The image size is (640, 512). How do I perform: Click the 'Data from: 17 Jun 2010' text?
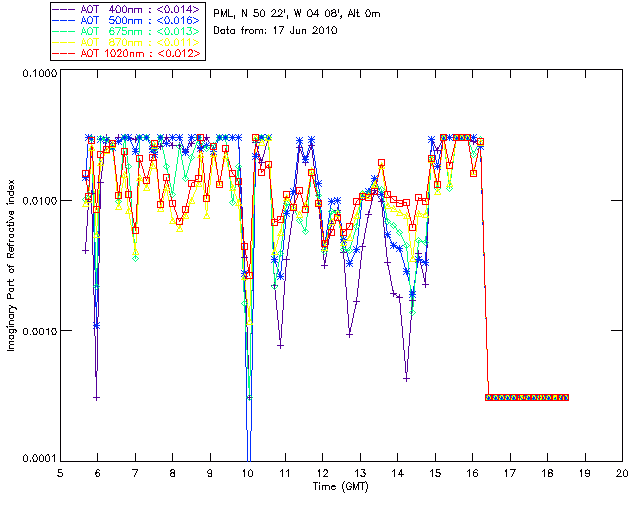pyautogui.click(x=275, y=30)
